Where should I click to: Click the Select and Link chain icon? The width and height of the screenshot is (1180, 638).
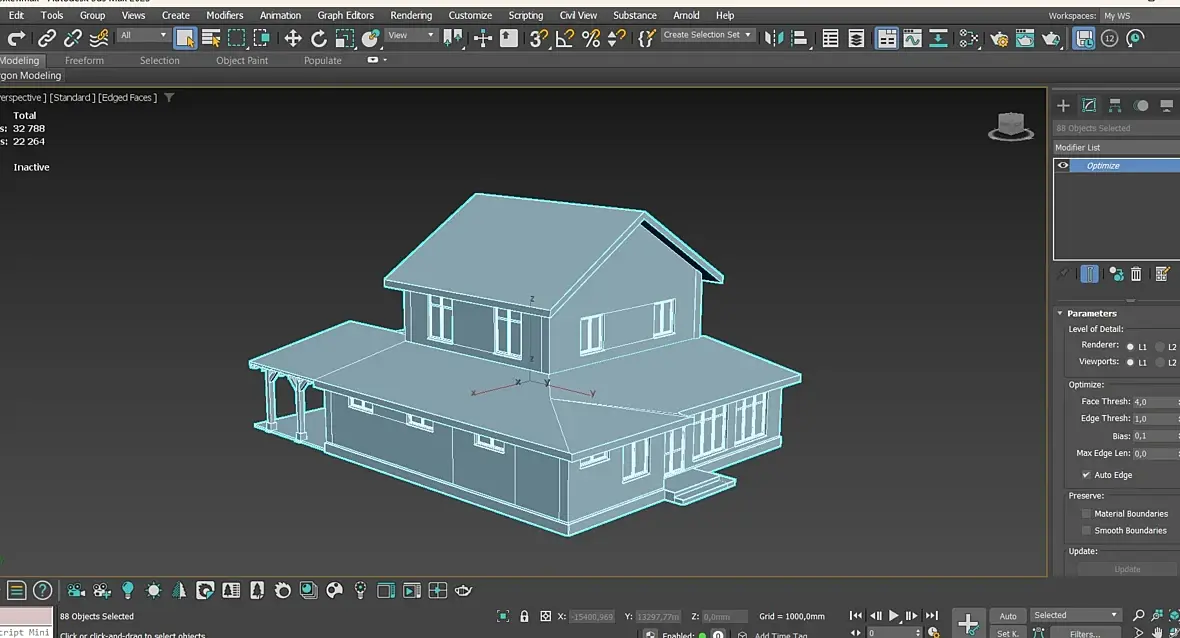pyautogui.click(x=47, y=38)
